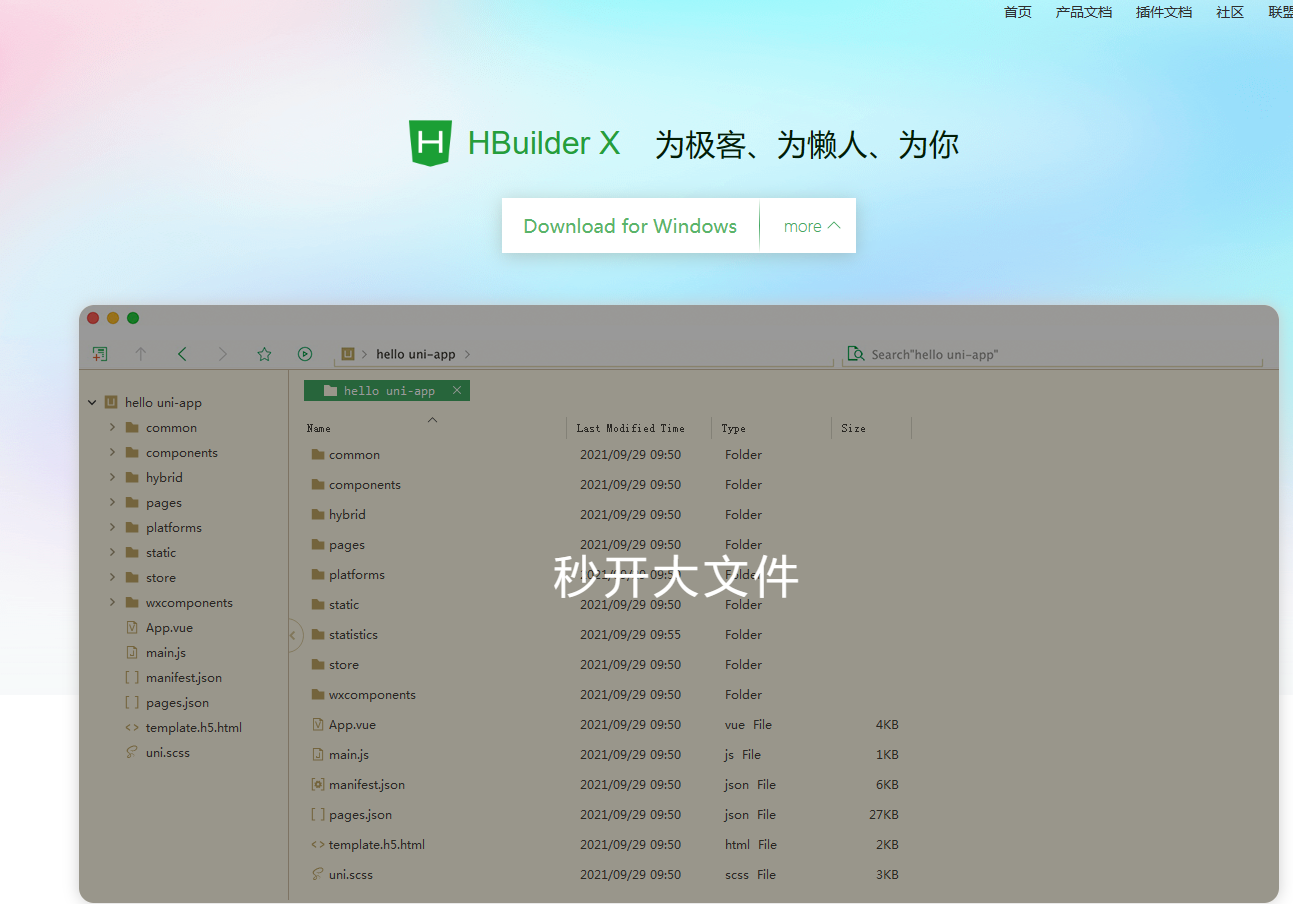The width and height of the screenshot is (1293, 904).
Task: Navigate back with the left chevron arrow
Action: (182, 353)
